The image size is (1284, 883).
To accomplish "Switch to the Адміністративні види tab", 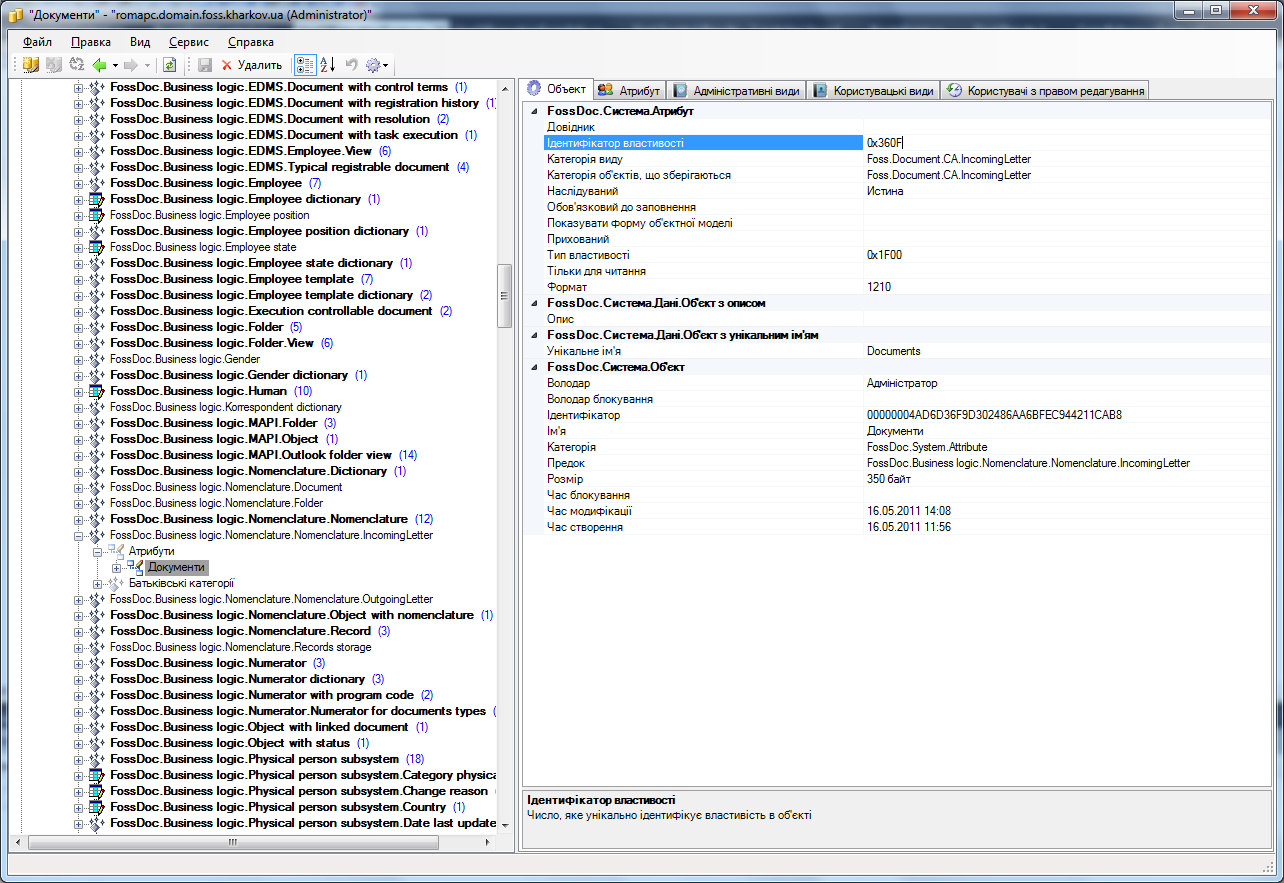I will click(x=736, y=91).
